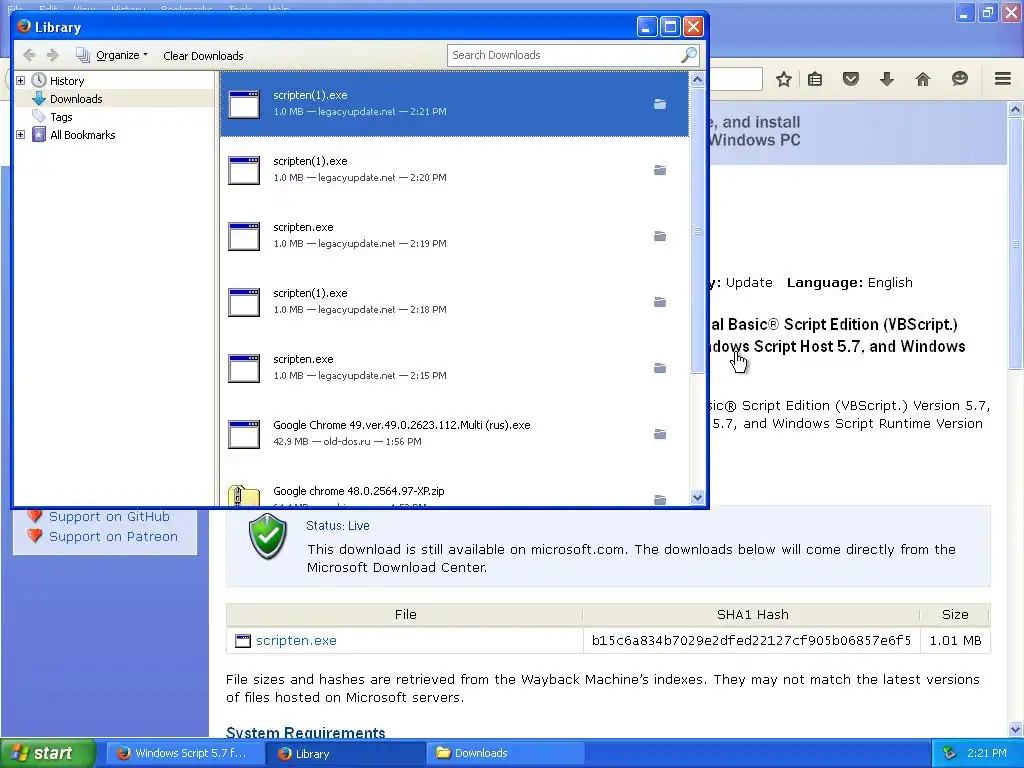The width and height of the screenshot is (1024, 768).
Task: Go to Firefox home page
Action: pyautogui.click(x=923, y=80)
